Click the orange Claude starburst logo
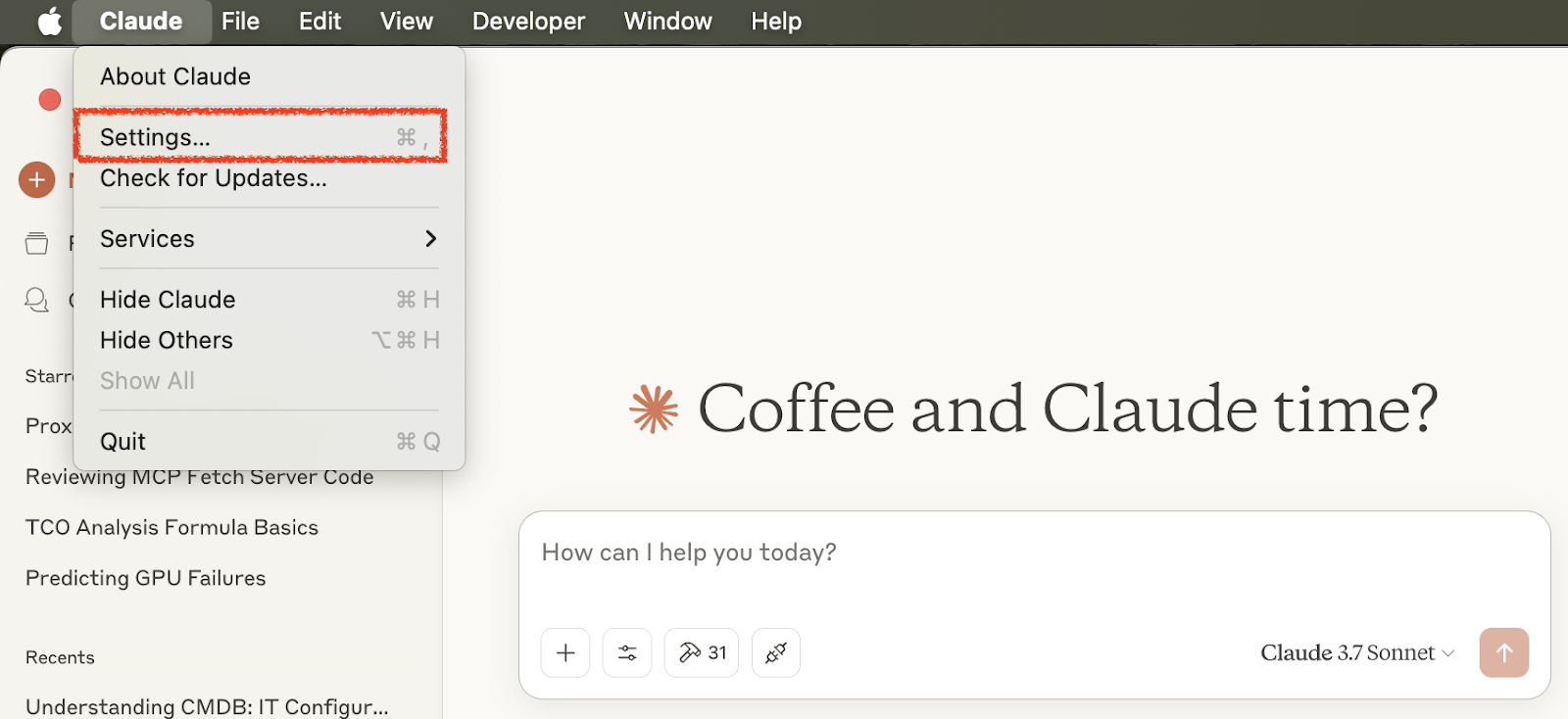The height and width of the screenshot is (719, 1568). pyautogui.click(x=654, y=408)
